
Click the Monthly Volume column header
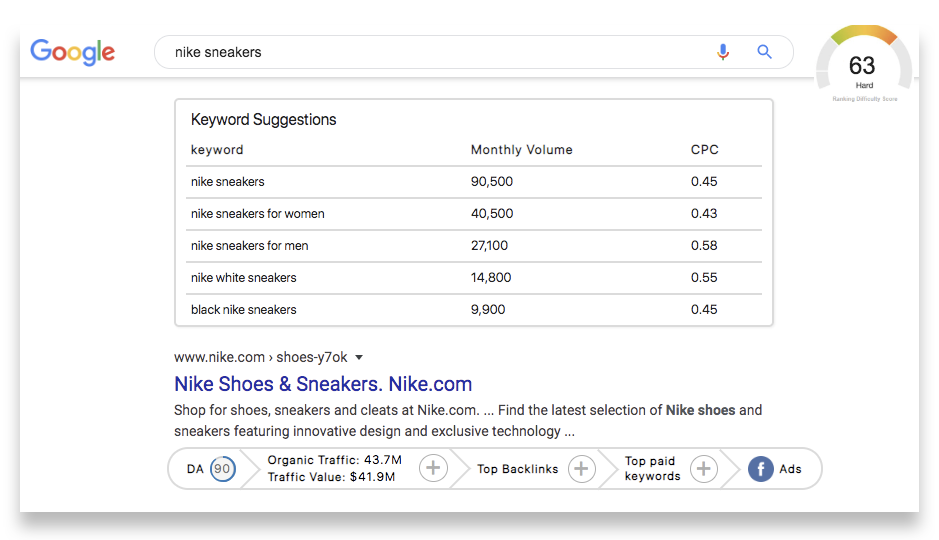(521, 150)
